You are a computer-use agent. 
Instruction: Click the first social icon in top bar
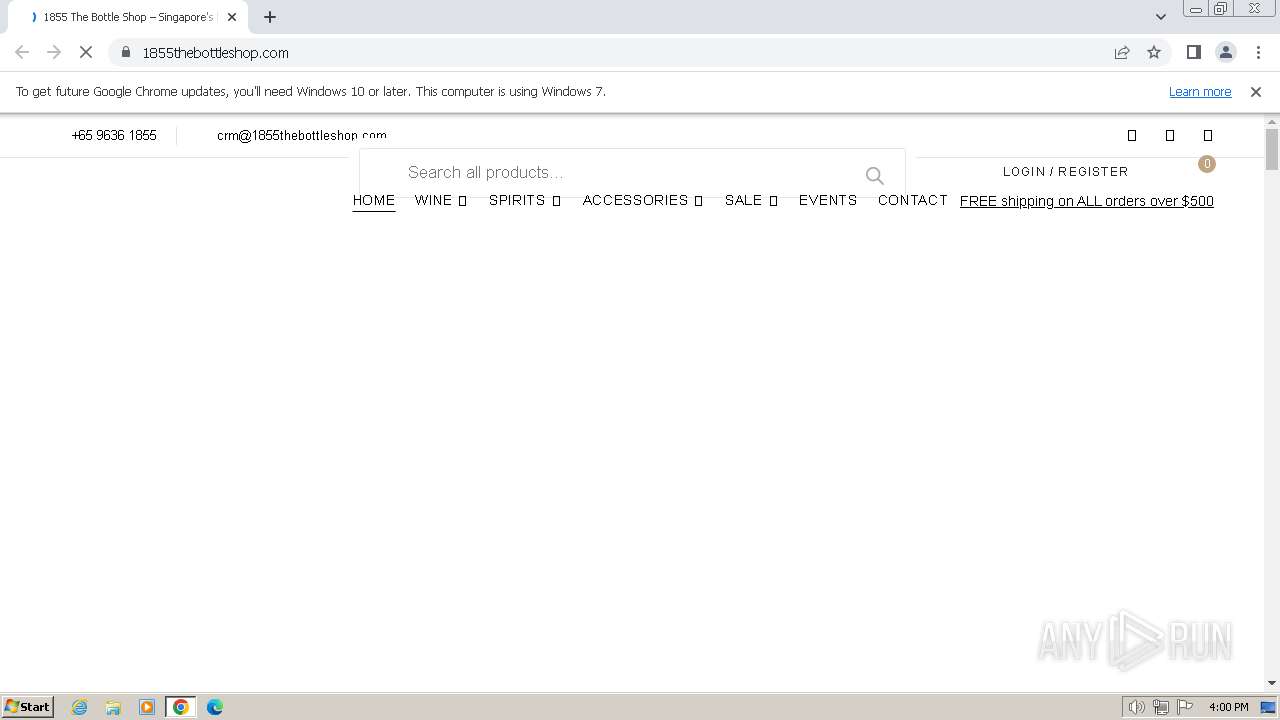point(1132,135)
